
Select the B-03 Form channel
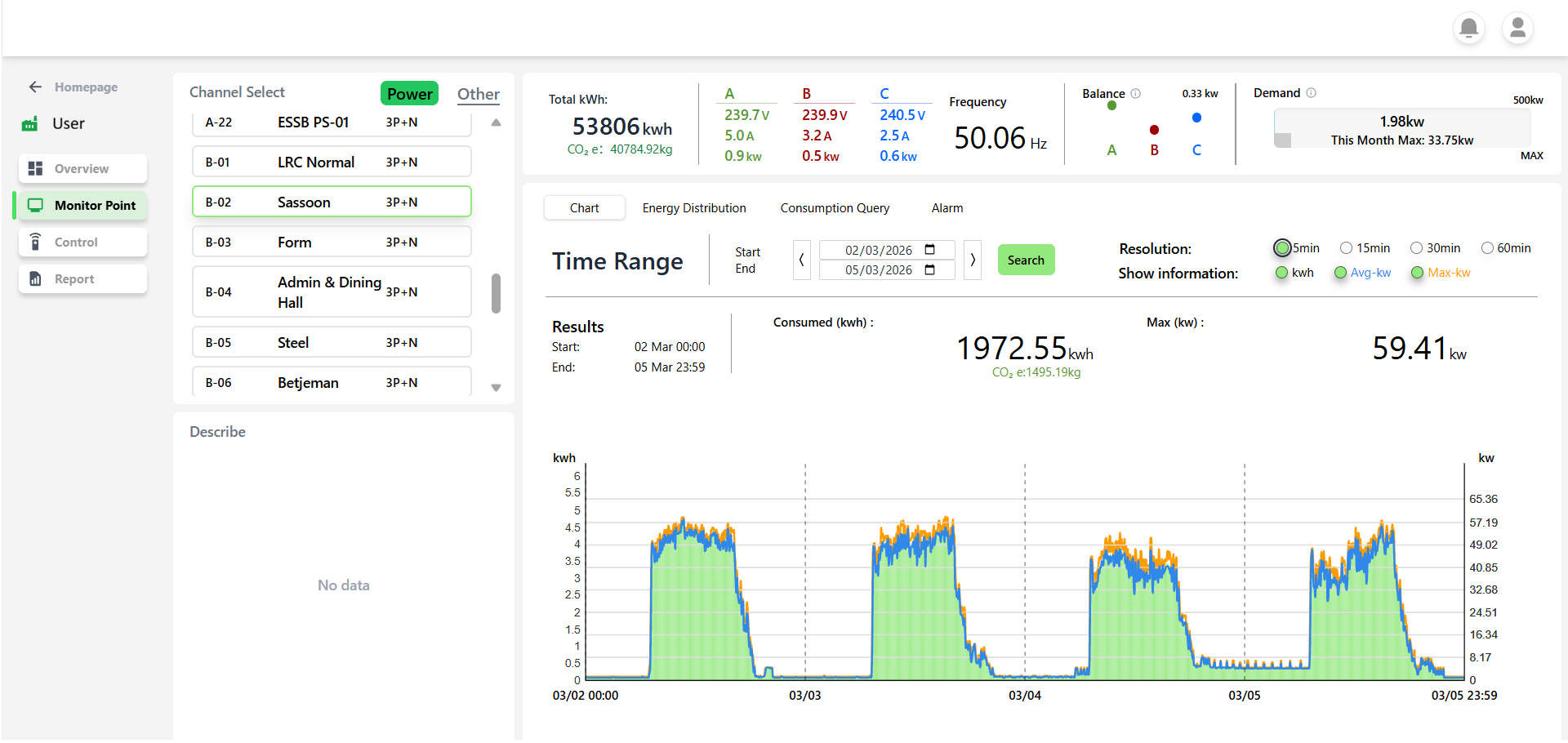click(x=332, y=242)
